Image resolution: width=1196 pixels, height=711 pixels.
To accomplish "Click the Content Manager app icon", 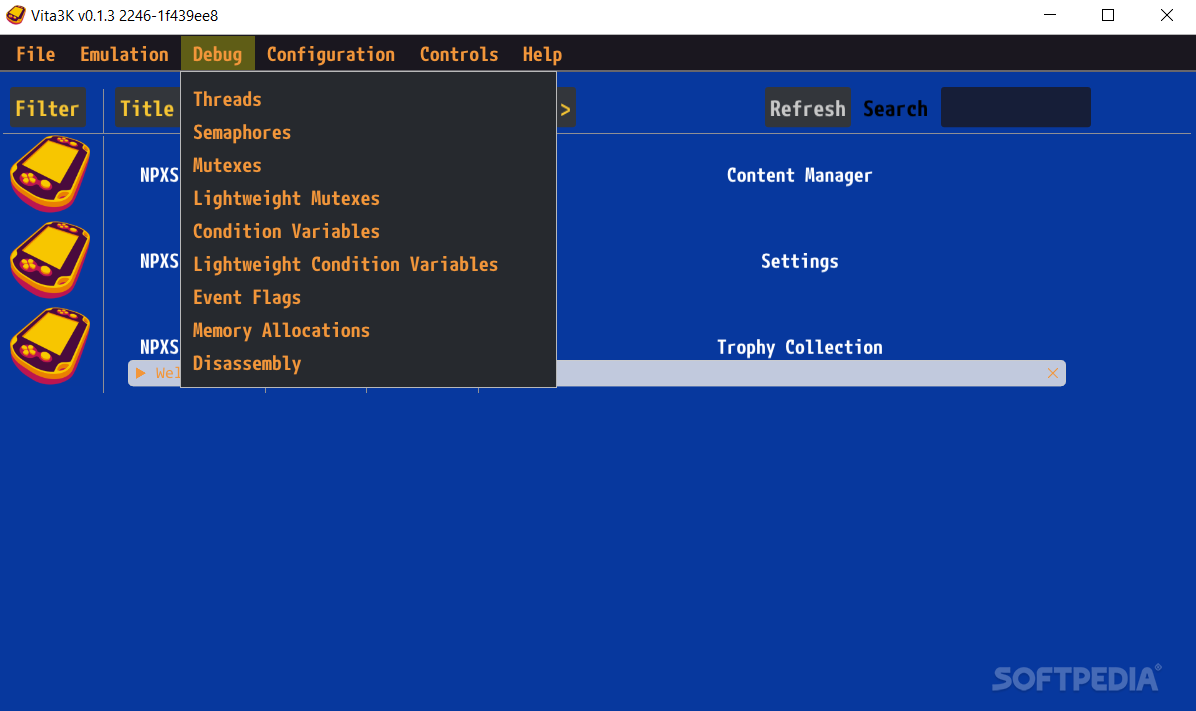I will tap(50, 174).
